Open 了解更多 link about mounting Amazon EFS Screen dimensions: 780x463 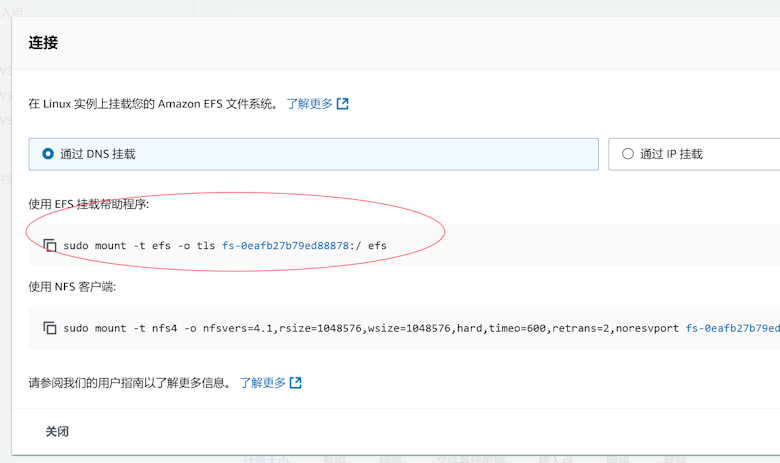pyautogui.click(x=309, y=103)
